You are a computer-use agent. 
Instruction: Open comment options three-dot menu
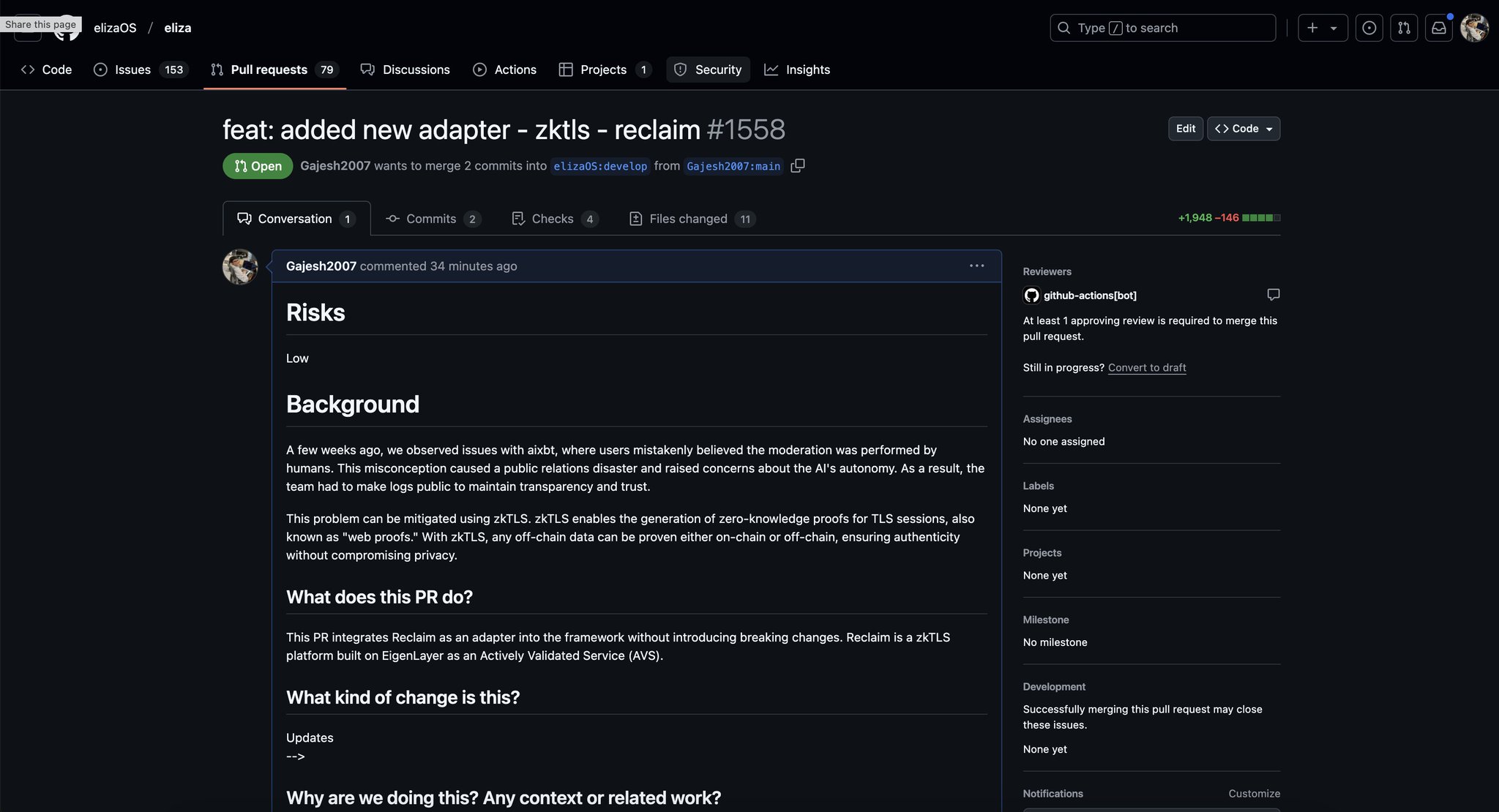(976, 266)
